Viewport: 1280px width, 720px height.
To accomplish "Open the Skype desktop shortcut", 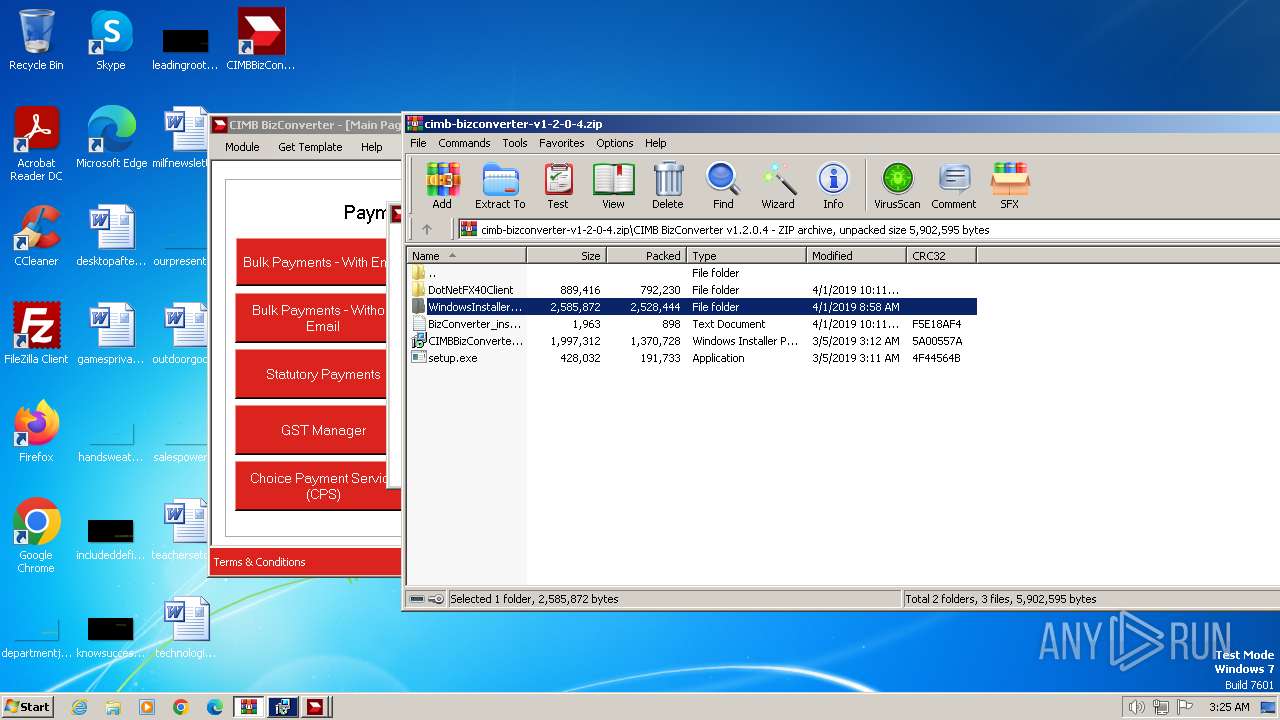I will click(x=110, y=40).
